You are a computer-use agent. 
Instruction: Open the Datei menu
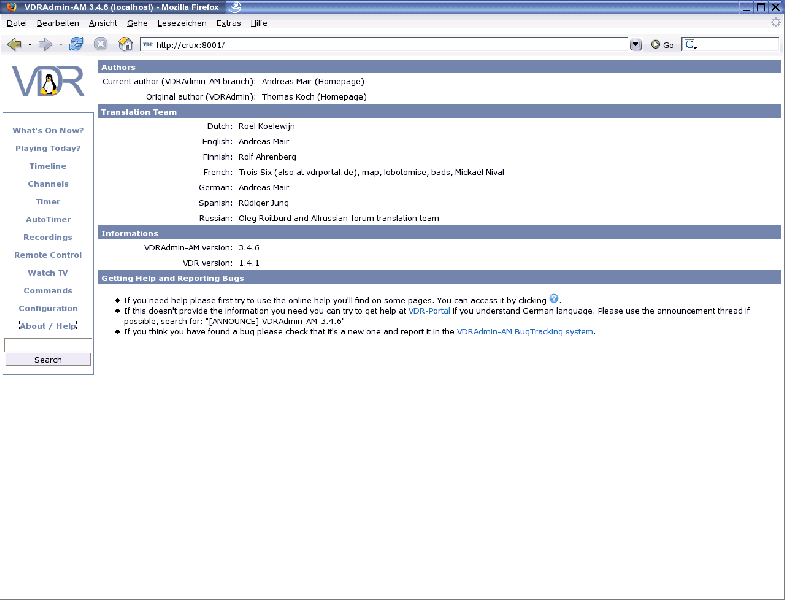(17, 22)
